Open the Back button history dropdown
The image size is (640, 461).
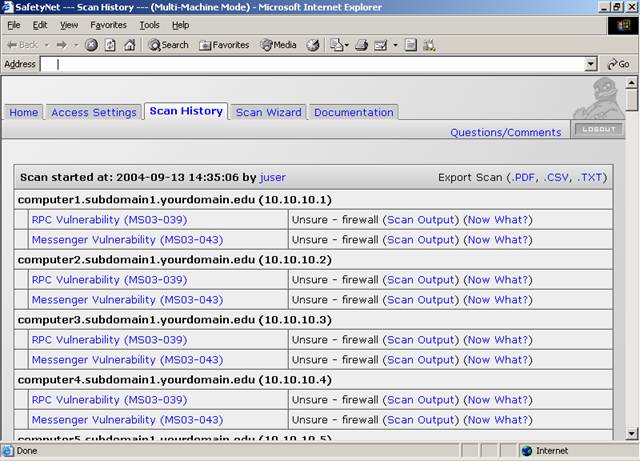[x=47, y=45]
